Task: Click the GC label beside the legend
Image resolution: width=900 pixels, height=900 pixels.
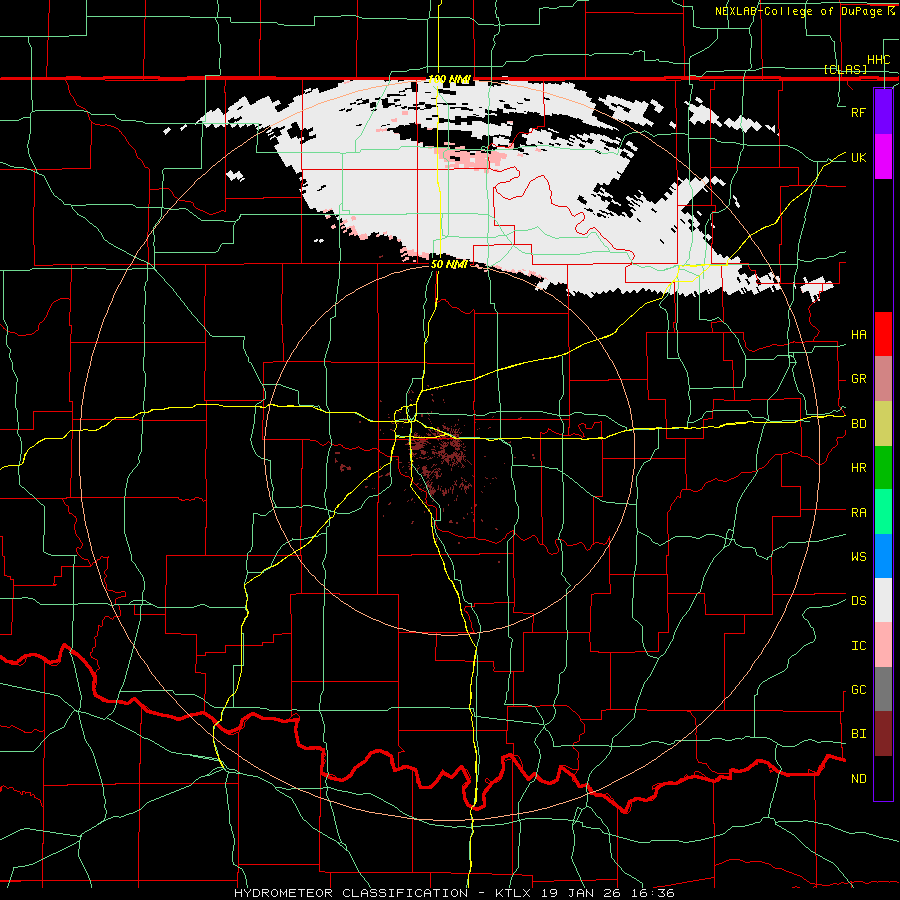Action: click(858, 690)
